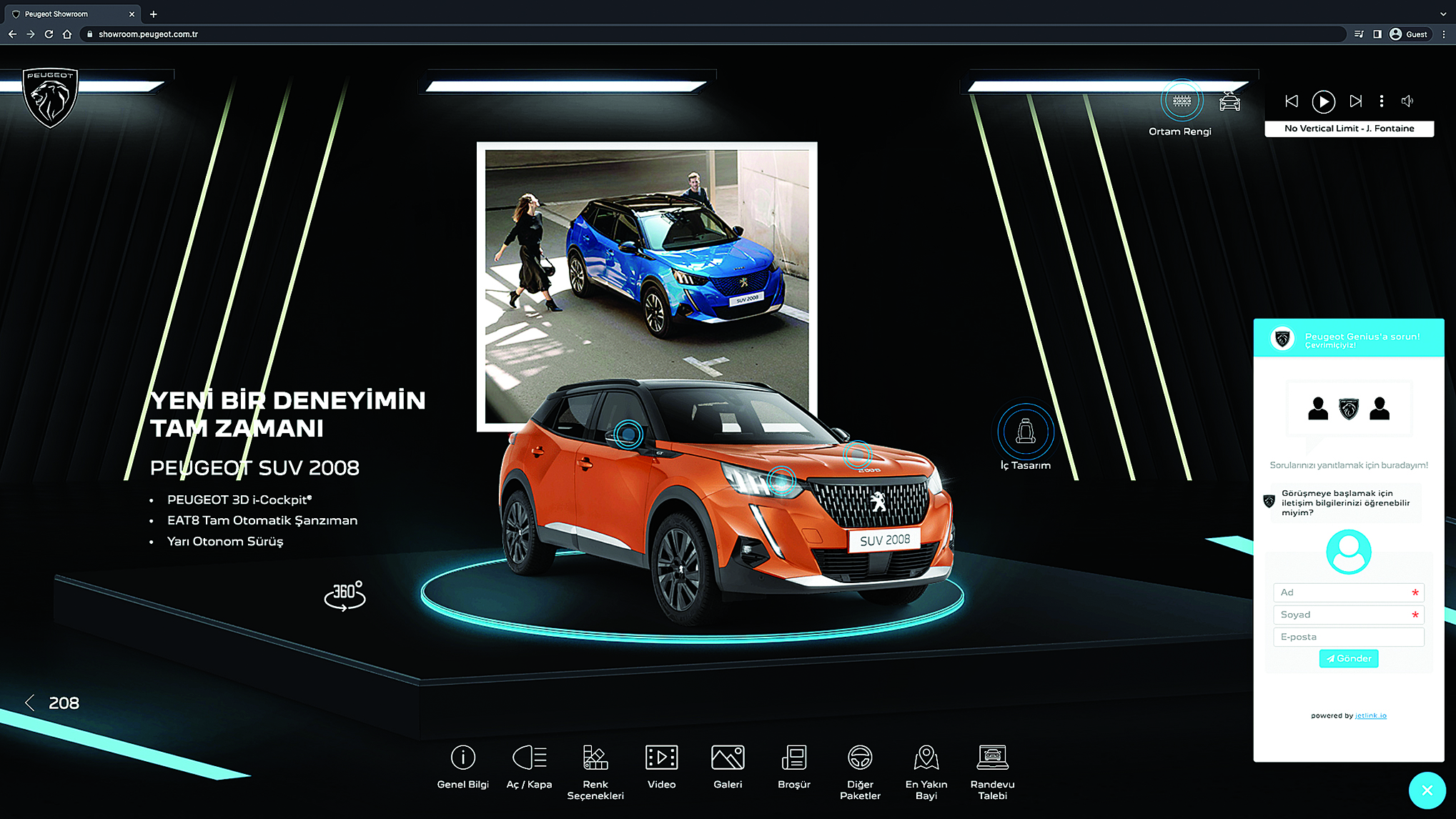The height and width of the screenshot is (819, 1456).
Task: Rotate car with 360 icon
Action: [x=345, y=595]
